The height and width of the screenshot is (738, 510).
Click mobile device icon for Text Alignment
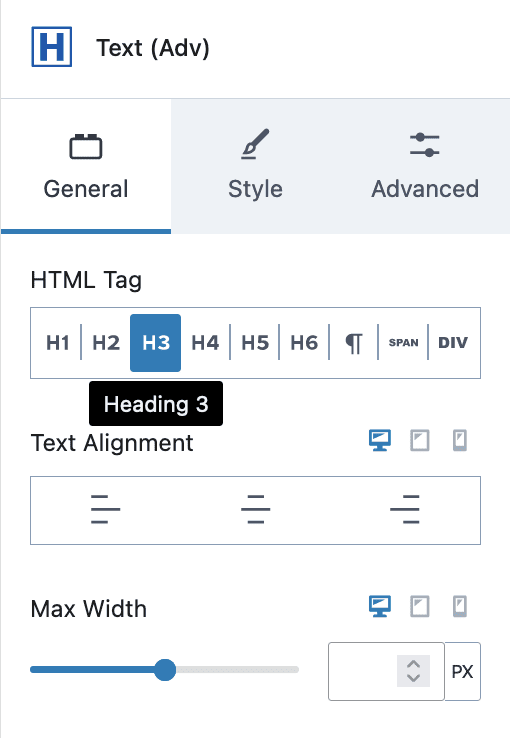[x=460, y=441]
